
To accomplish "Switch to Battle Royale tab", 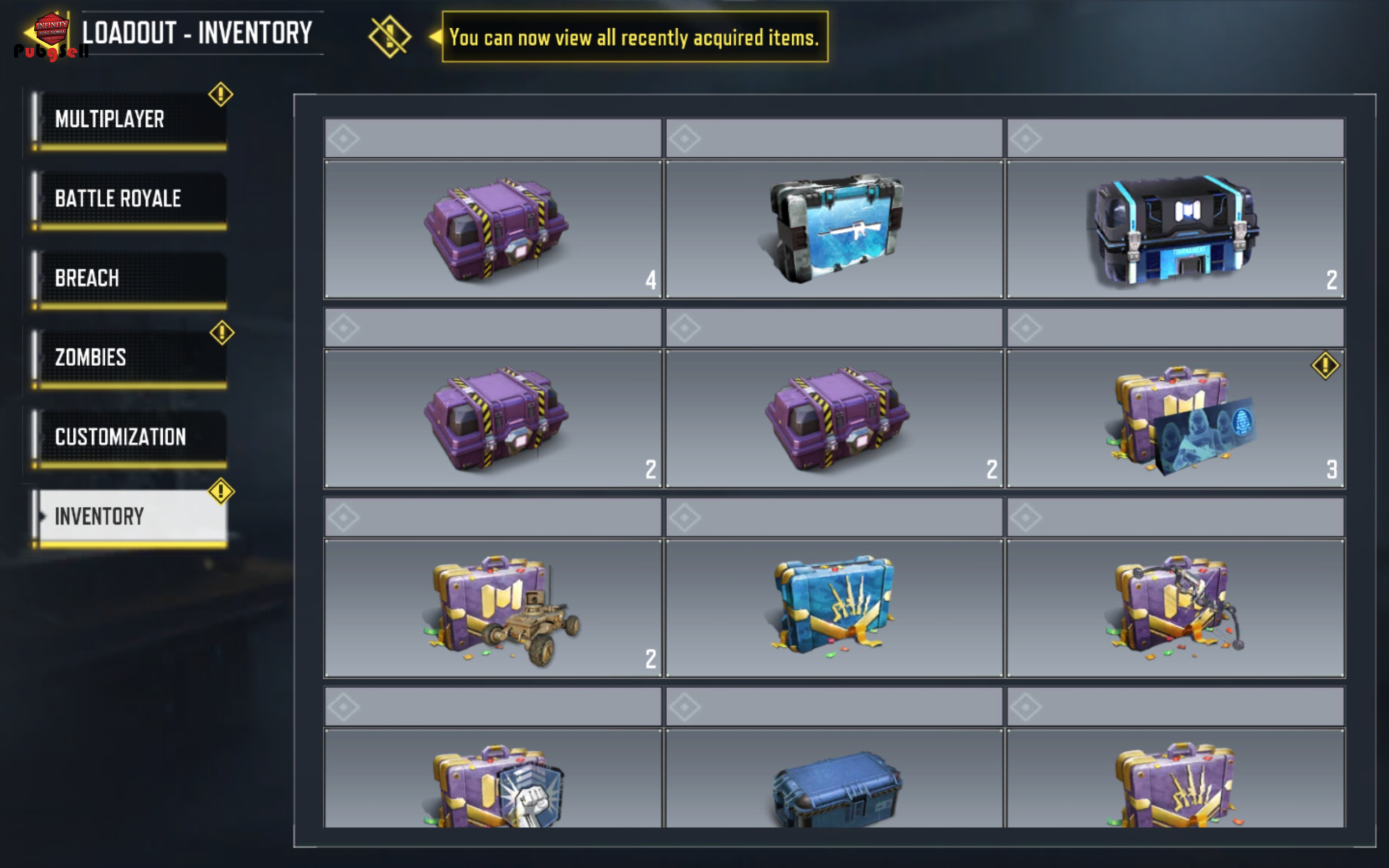I will [130, 199].
